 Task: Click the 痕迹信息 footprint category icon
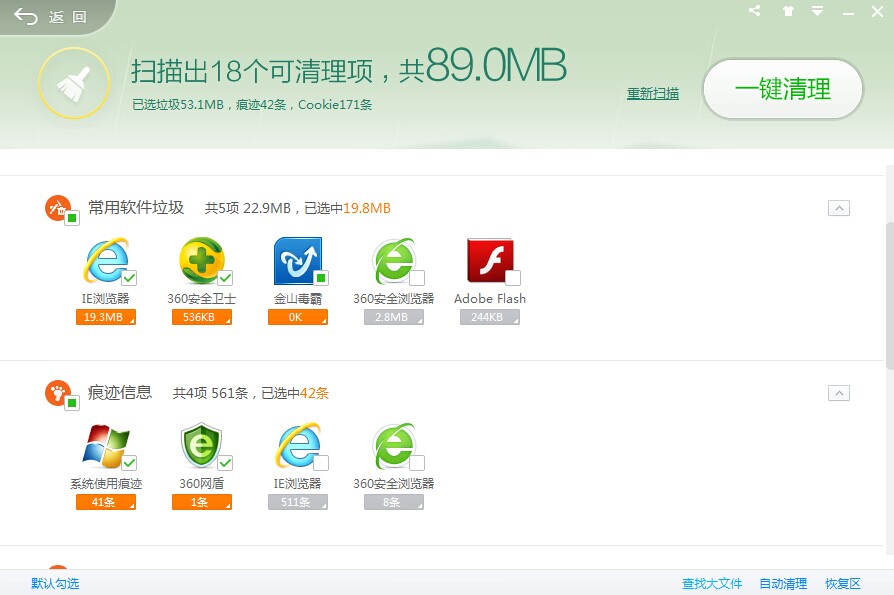58,393
